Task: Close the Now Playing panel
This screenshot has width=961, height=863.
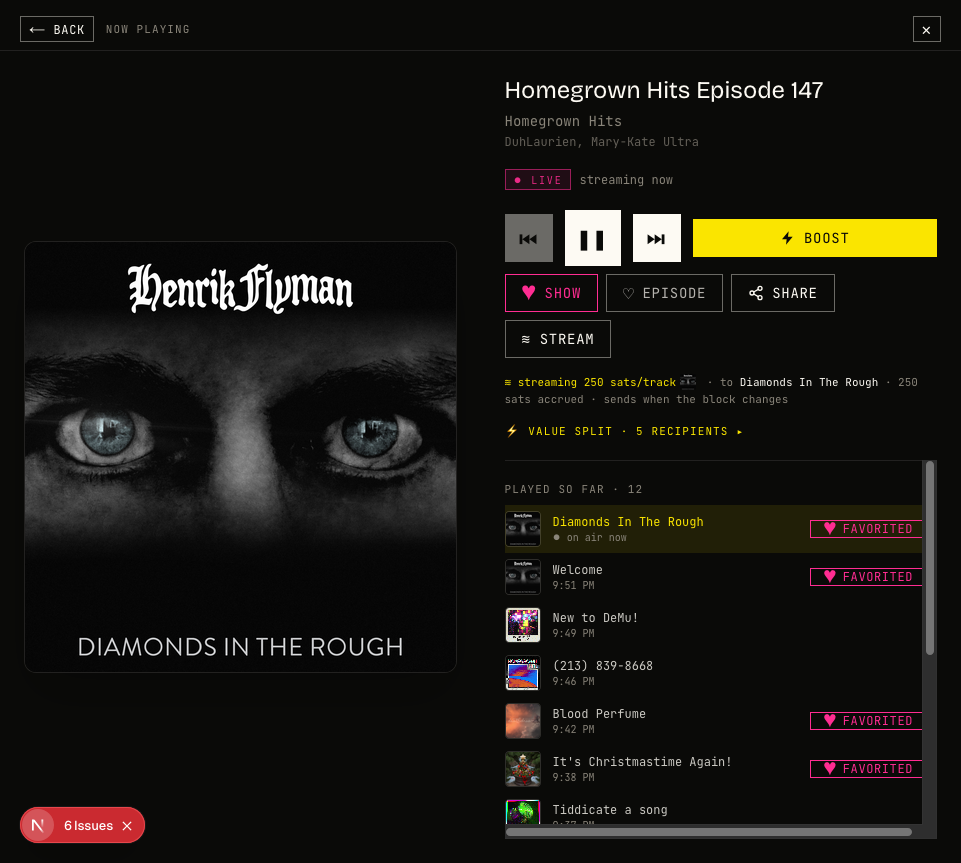Action: click(926, 29)
